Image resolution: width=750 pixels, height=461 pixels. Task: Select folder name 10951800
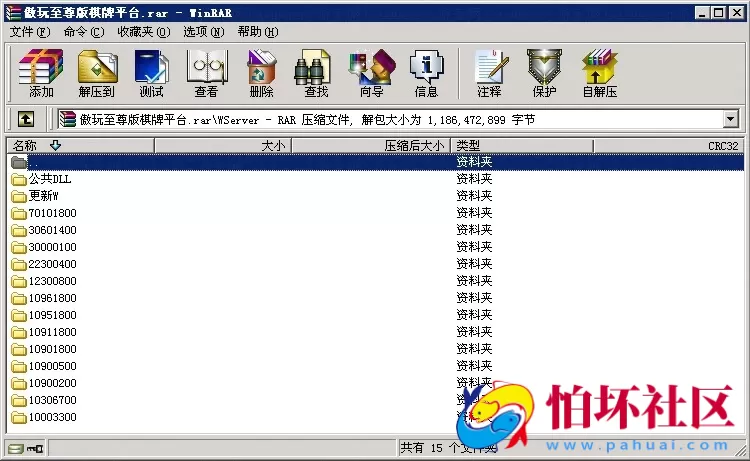53,315
